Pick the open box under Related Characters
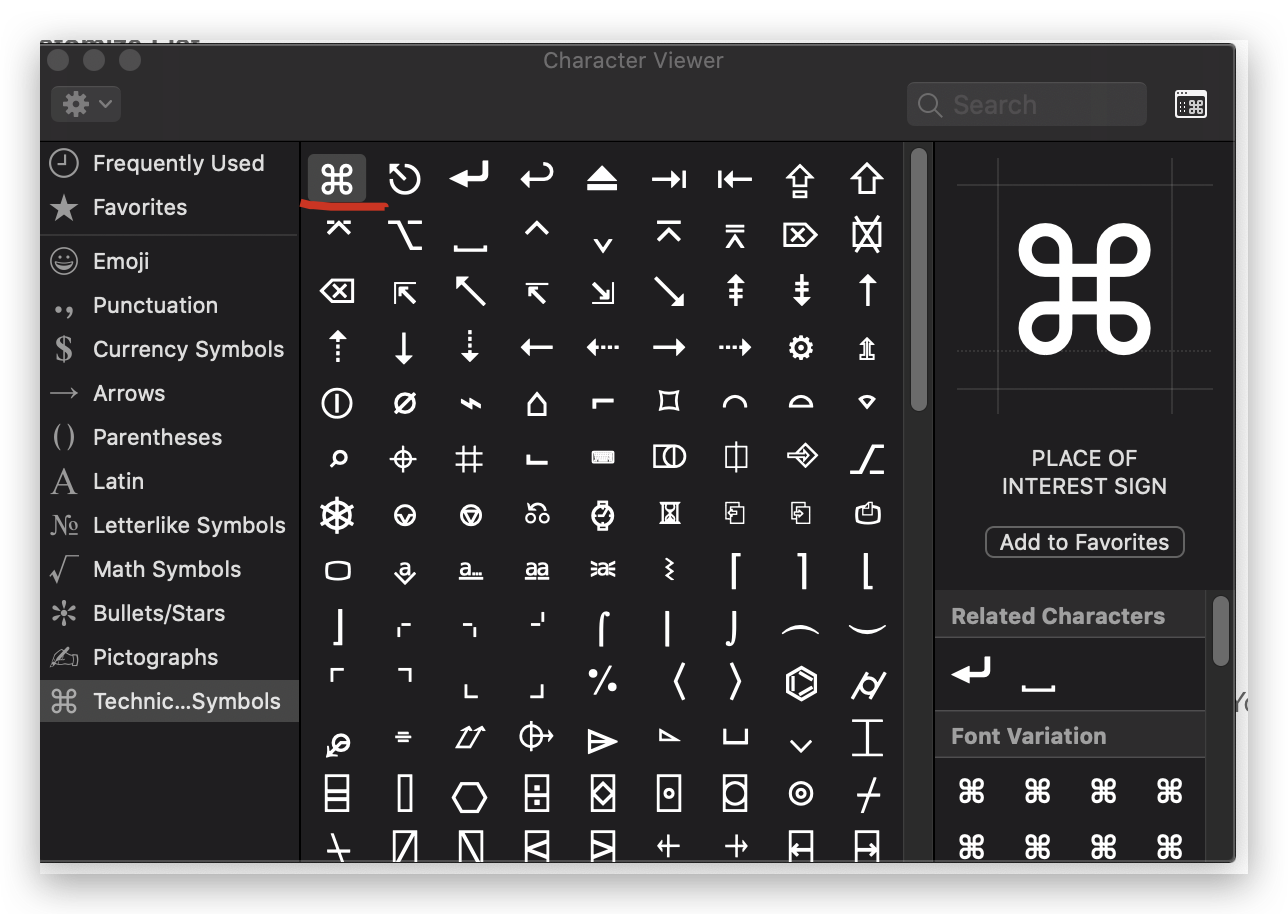 1038,688
